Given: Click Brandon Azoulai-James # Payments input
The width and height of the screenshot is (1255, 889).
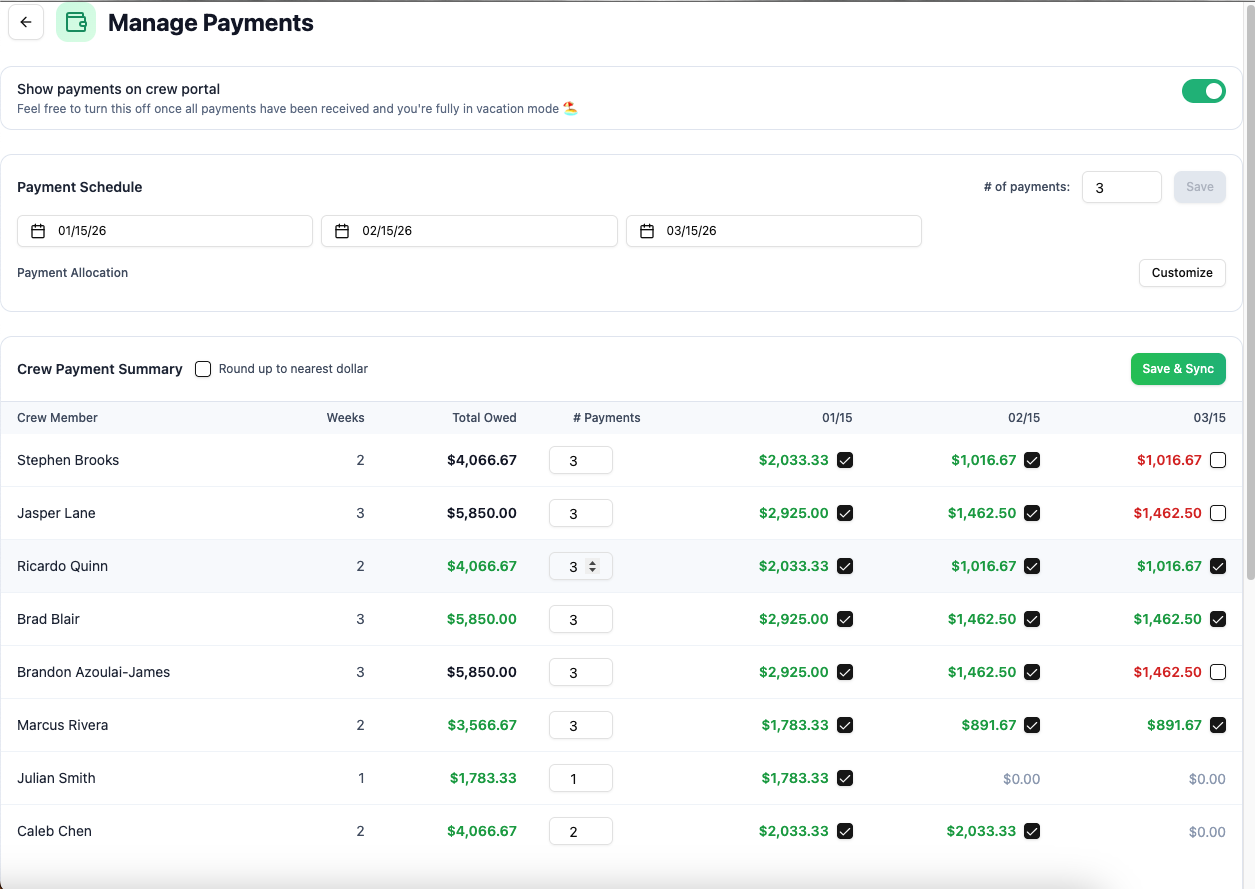Looking at the screenshot, I should [x=580, y=672].
